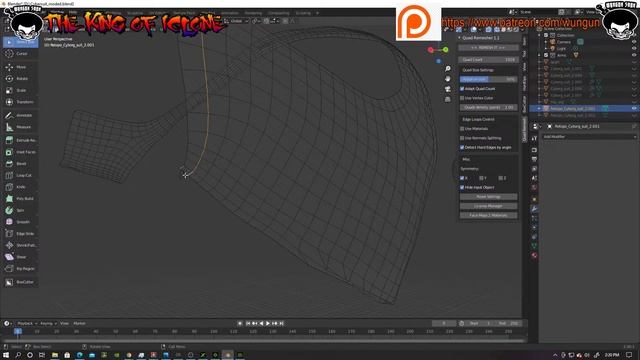Toggle Z symmetry checkbox
The width and height of the screenshot is (640, 360).
tap(500, 178)
